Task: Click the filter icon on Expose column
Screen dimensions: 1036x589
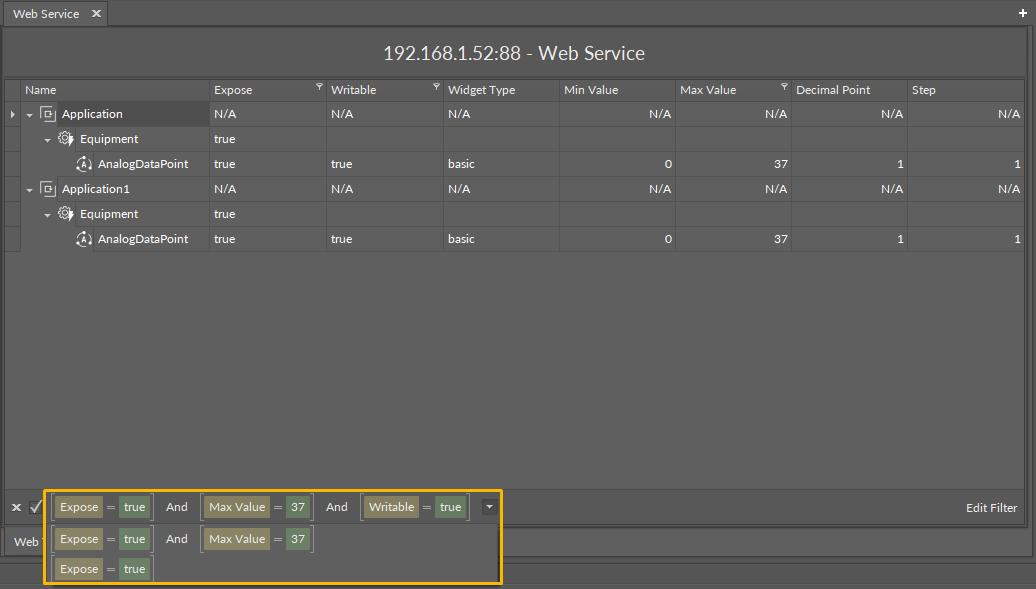Action: point(319,87)
